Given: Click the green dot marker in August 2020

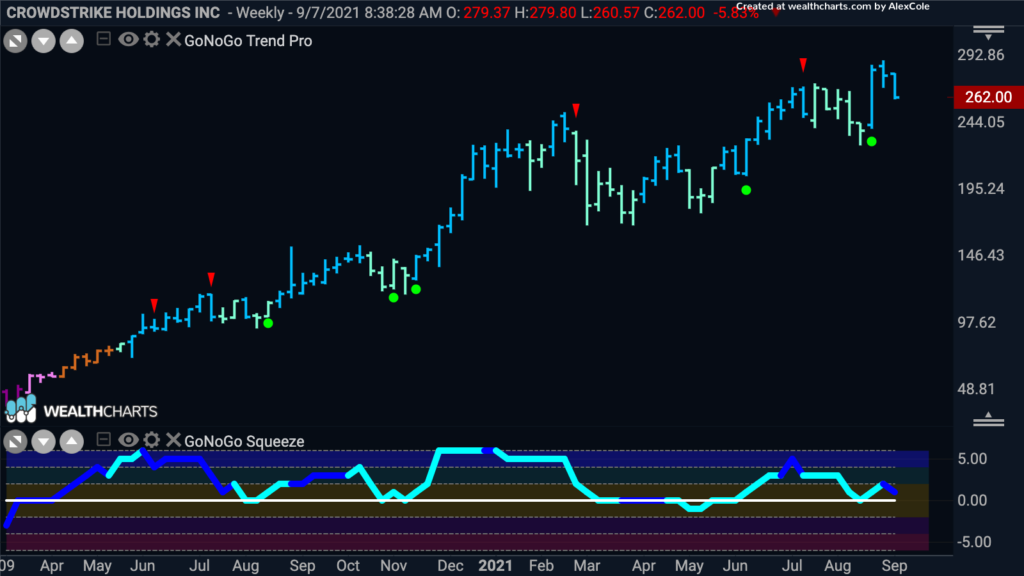Looking at the screenshot, I should click(268, 323).
